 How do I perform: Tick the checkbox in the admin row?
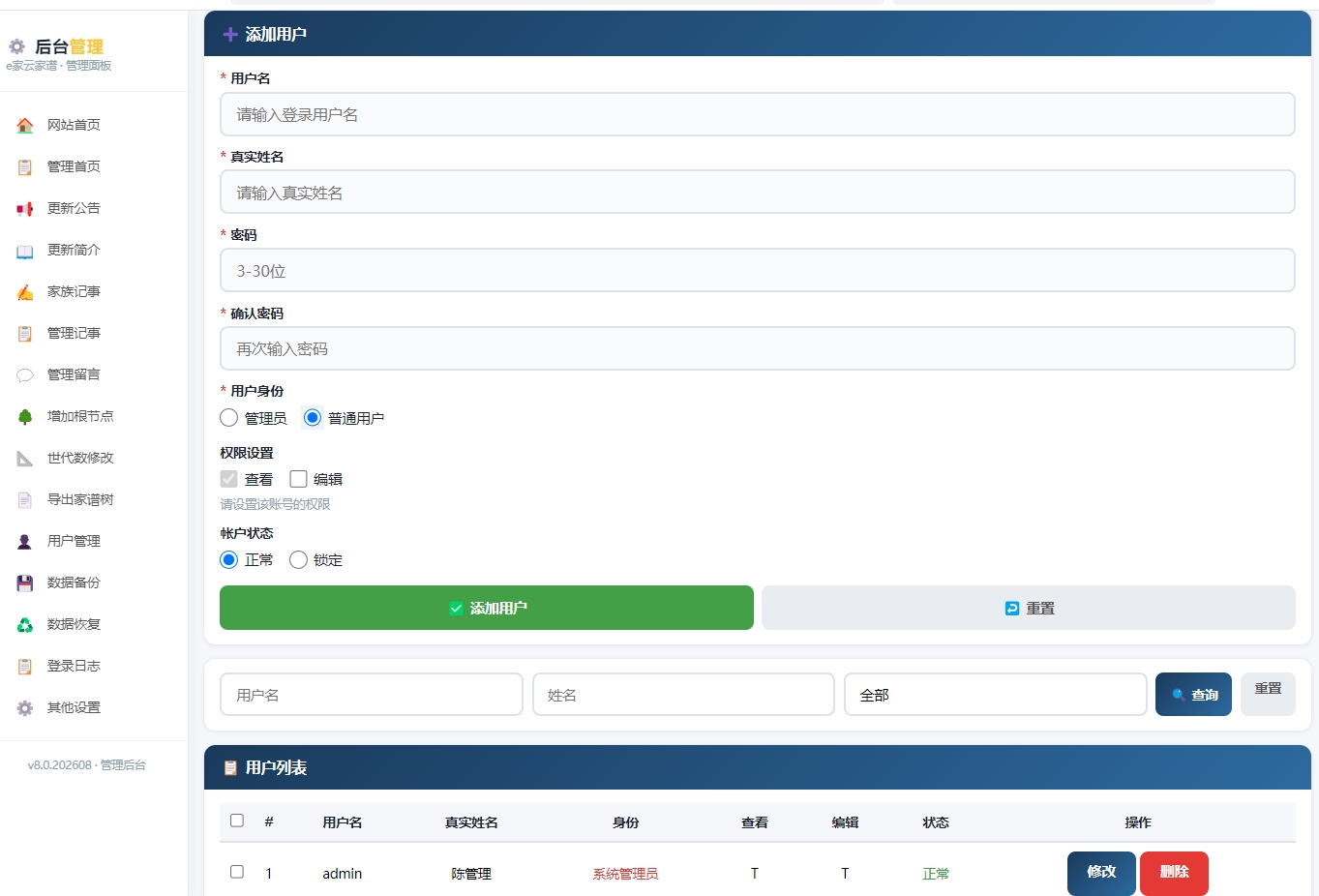coord(237,872)
